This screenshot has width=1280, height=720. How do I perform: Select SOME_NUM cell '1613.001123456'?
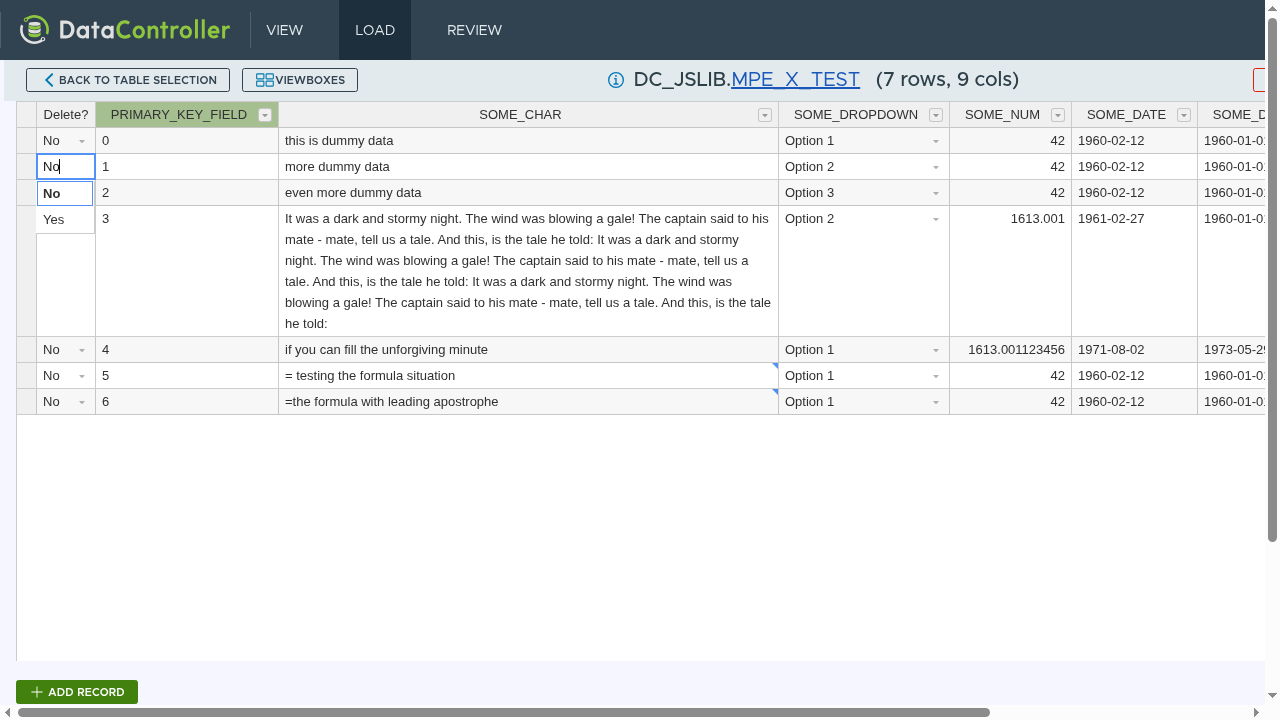point(1010,350)
